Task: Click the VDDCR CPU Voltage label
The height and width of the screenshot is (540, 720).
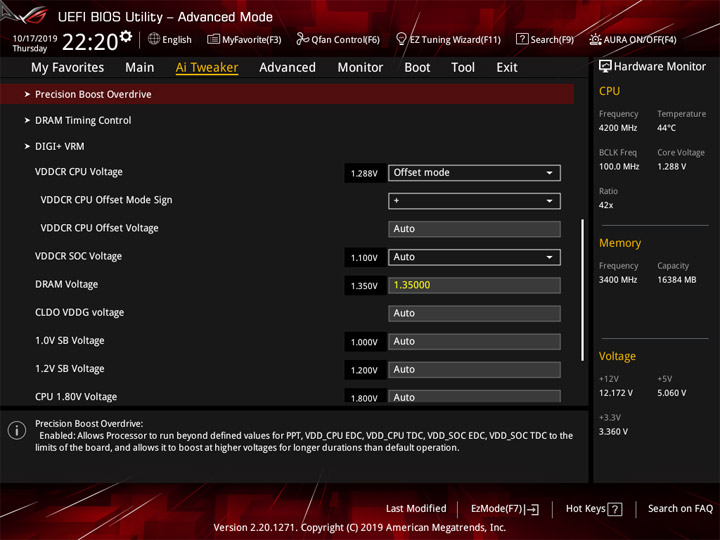Action: [79, 172]
